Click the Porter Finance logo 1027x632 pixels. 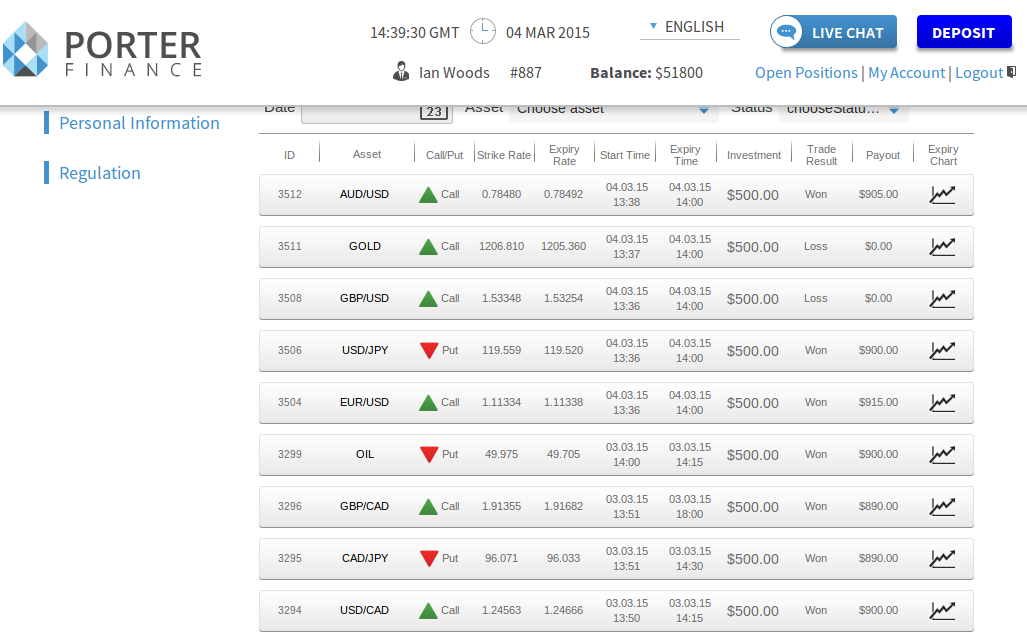[102, 50]
